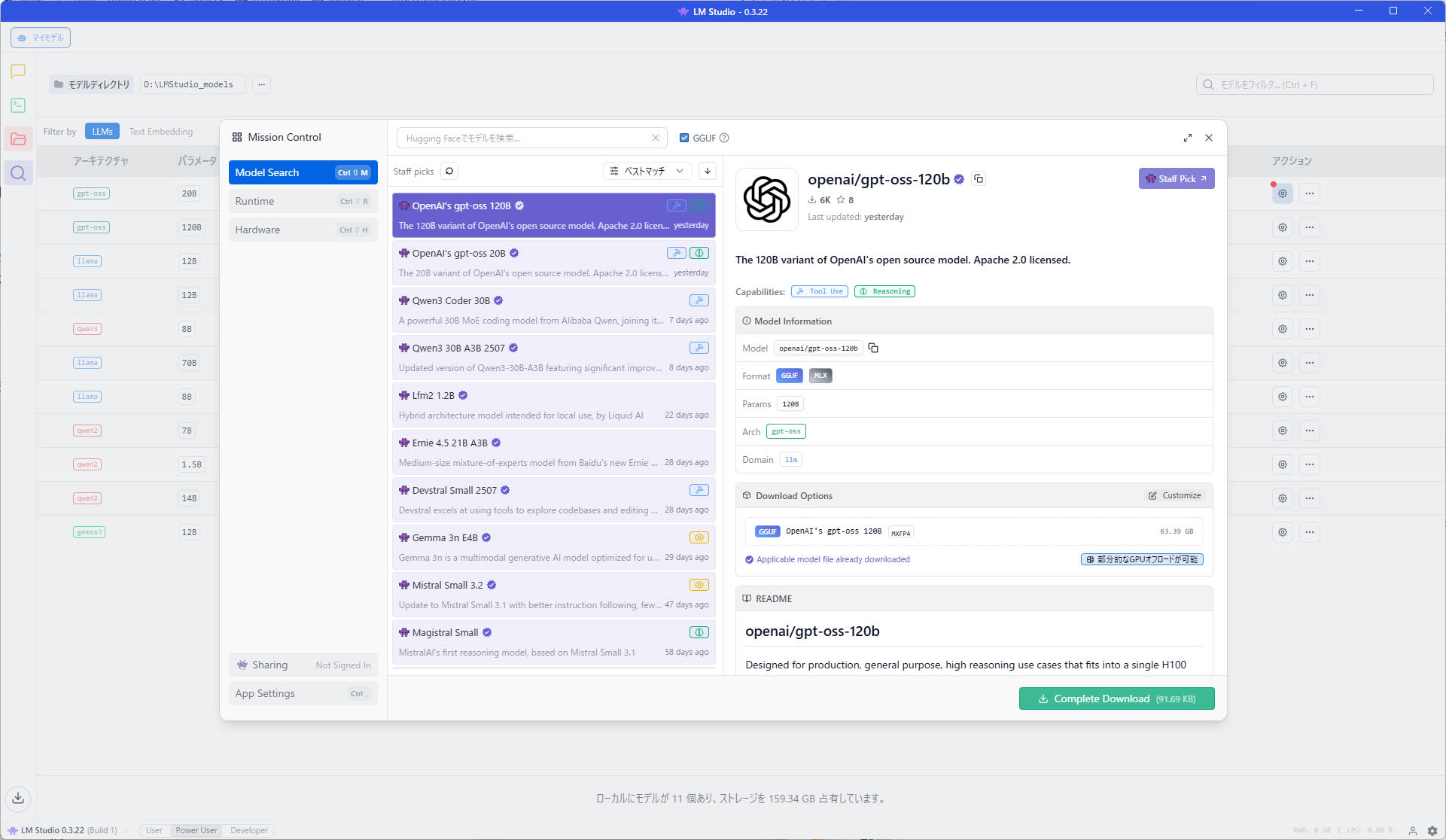Open gear settings for gemma3 12B row
Screen dimensions: 1446x840
tap(1283, 532)
